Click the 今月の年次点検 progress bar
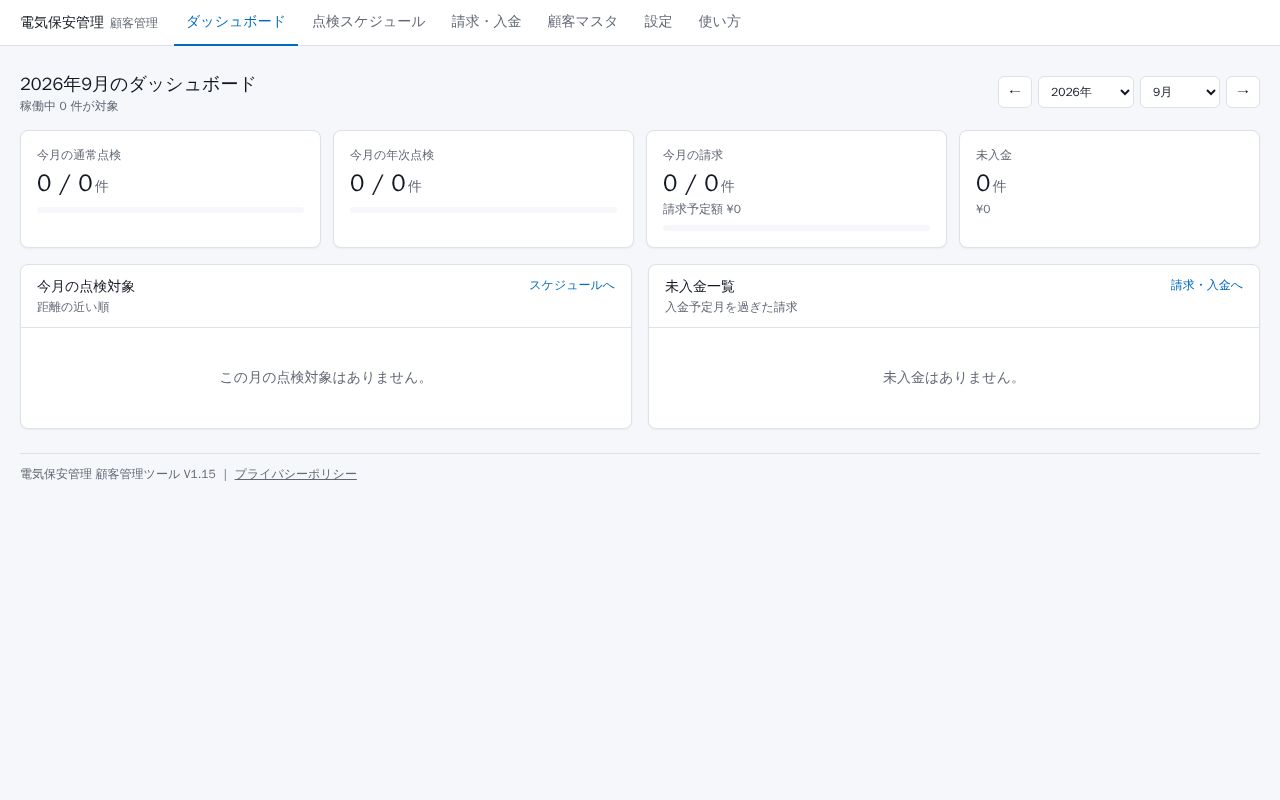The height and width of the screenshot is (800, 1280). pyautogui.click(x=483, y=210)
